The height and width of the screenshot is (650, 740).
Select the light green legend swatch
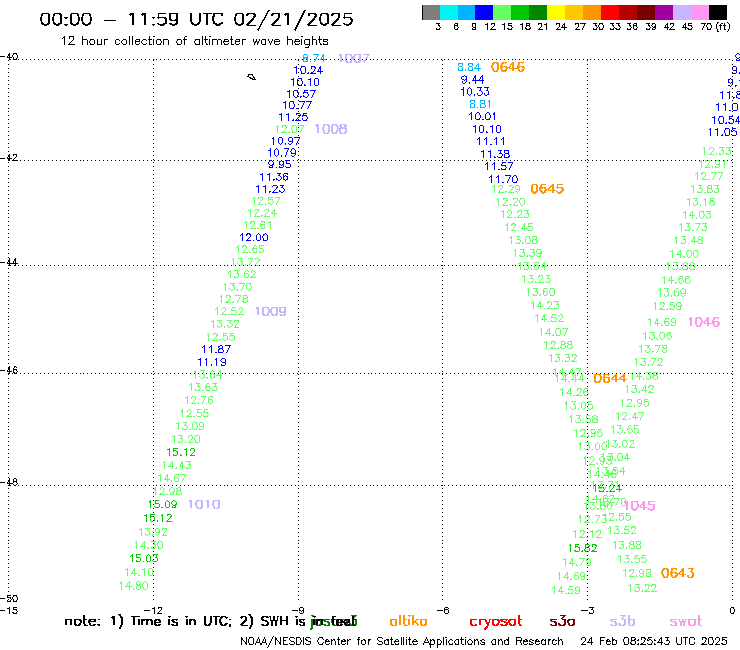click(502, 12)
